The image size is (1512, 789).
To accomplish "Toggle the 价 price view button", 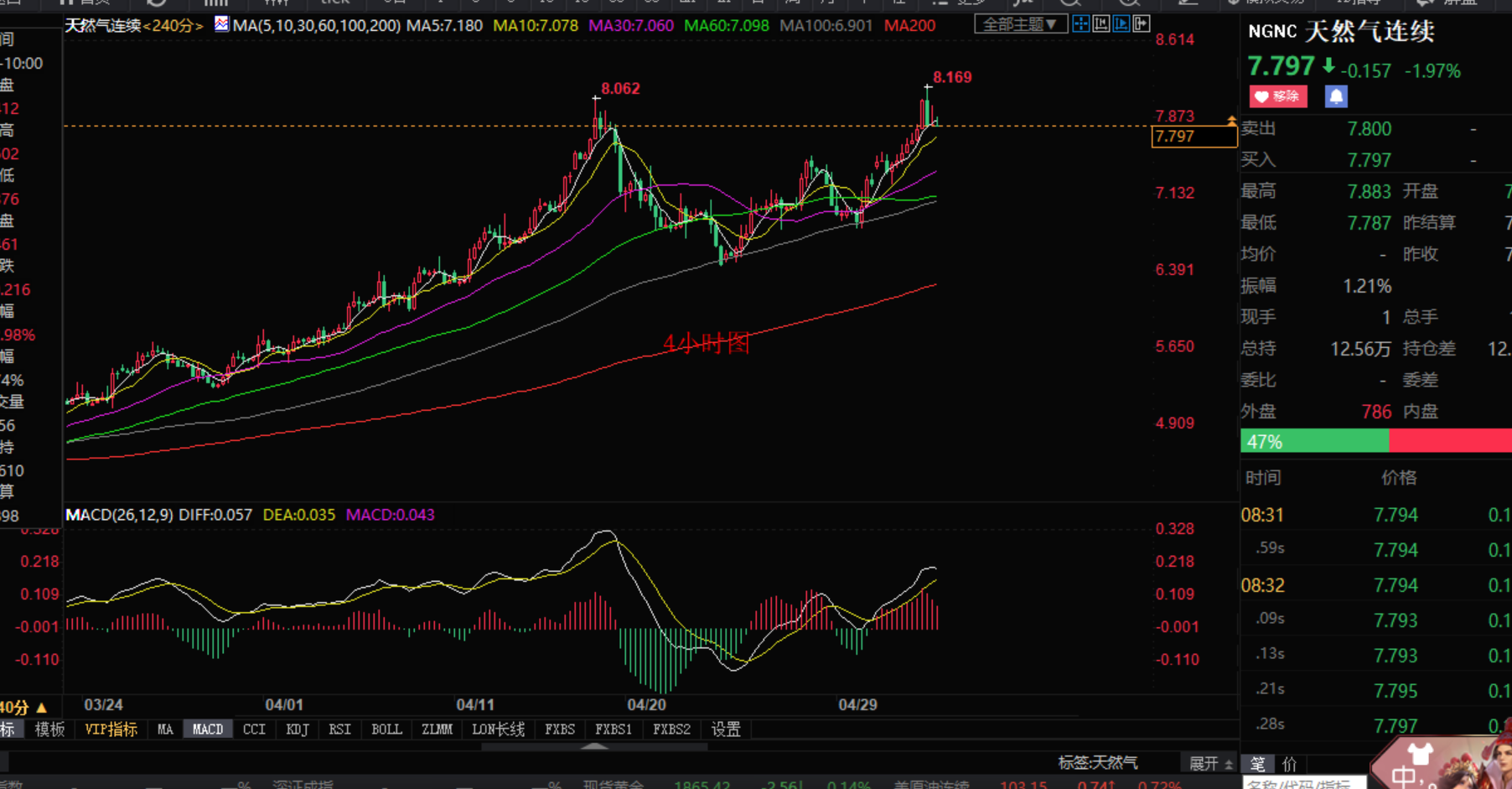I will point(1290,764).
